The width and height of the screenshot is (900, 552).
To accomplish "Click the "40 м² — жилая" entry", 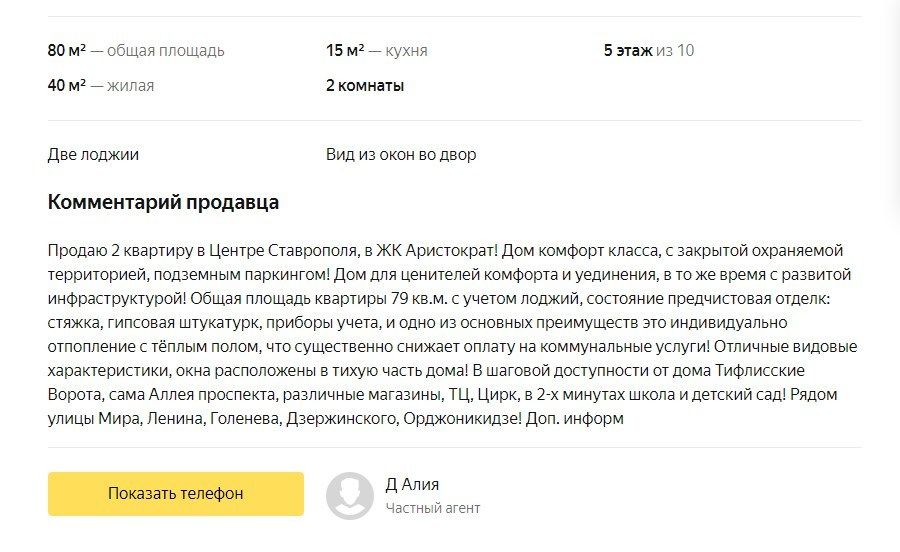I will click(x=101, y=85).
